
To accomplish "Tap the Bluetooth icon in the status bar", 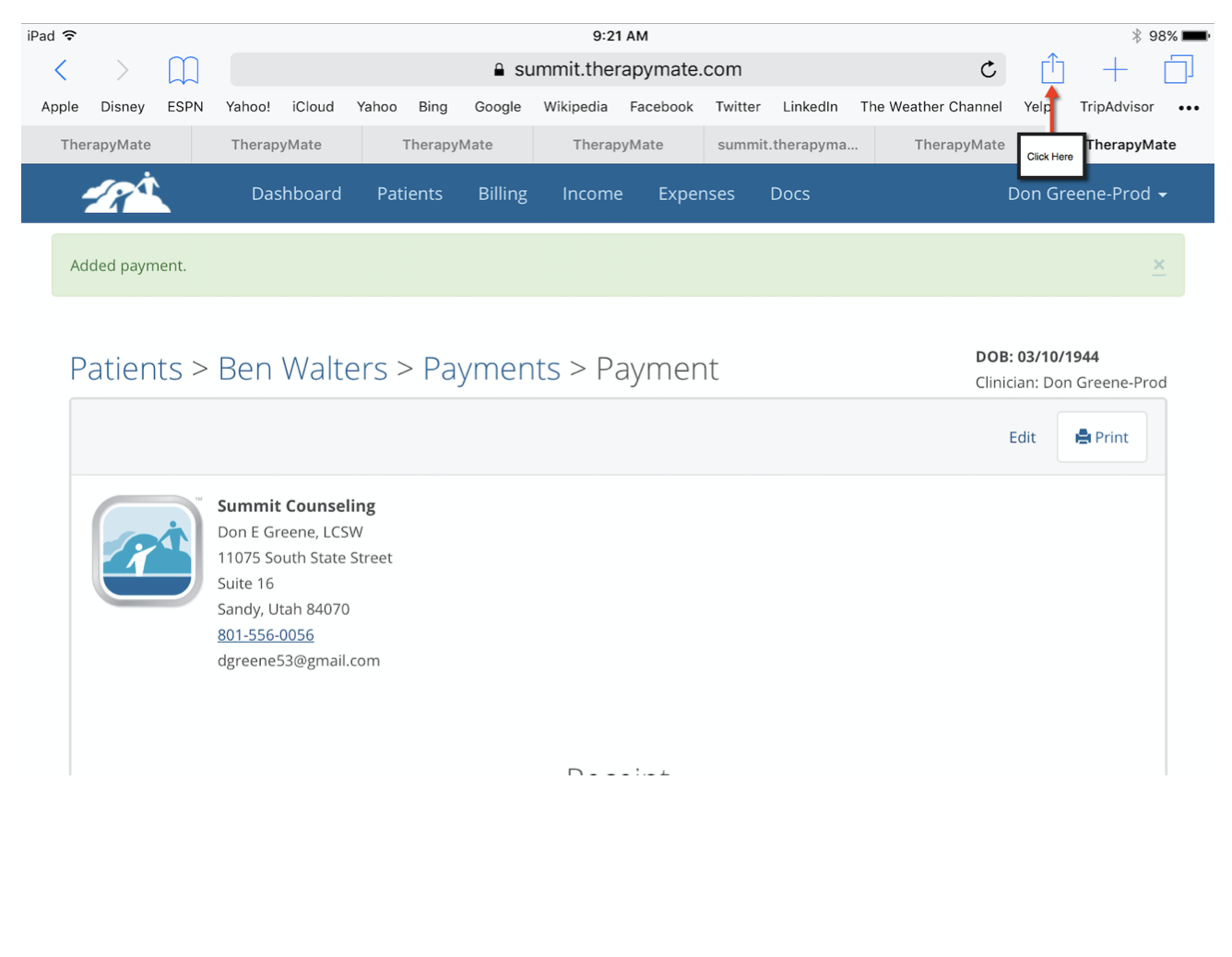I will coord(1136,36).
